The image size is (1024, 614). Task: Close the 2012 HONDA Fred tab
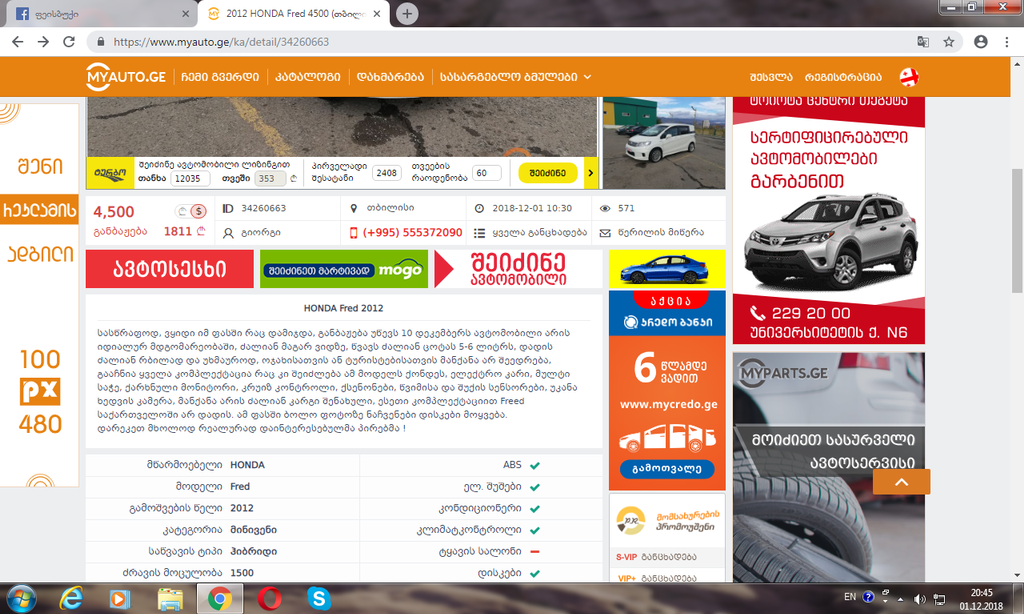[377, 14]
